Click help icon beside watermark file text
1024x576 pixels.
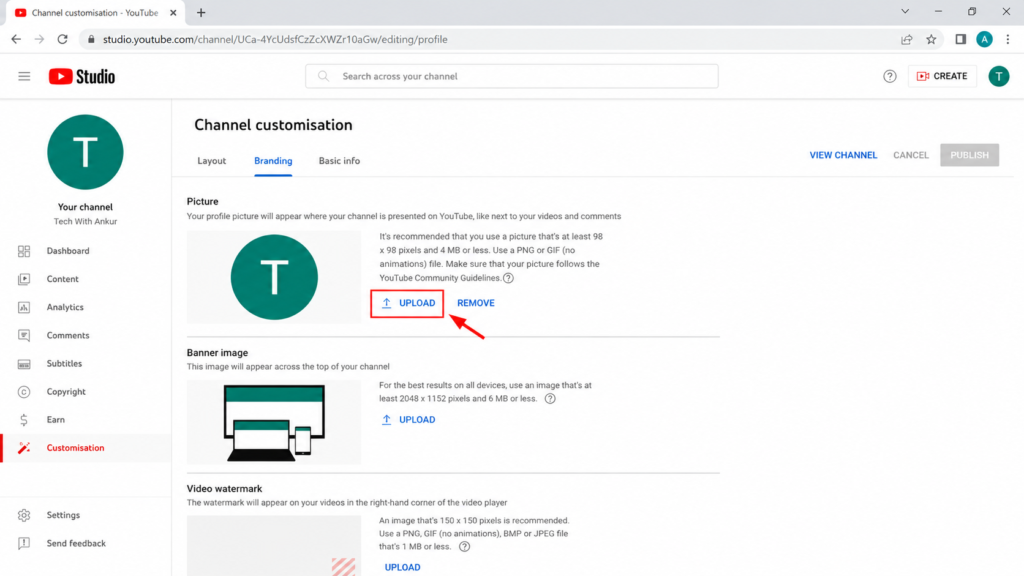tap(464, 547)
